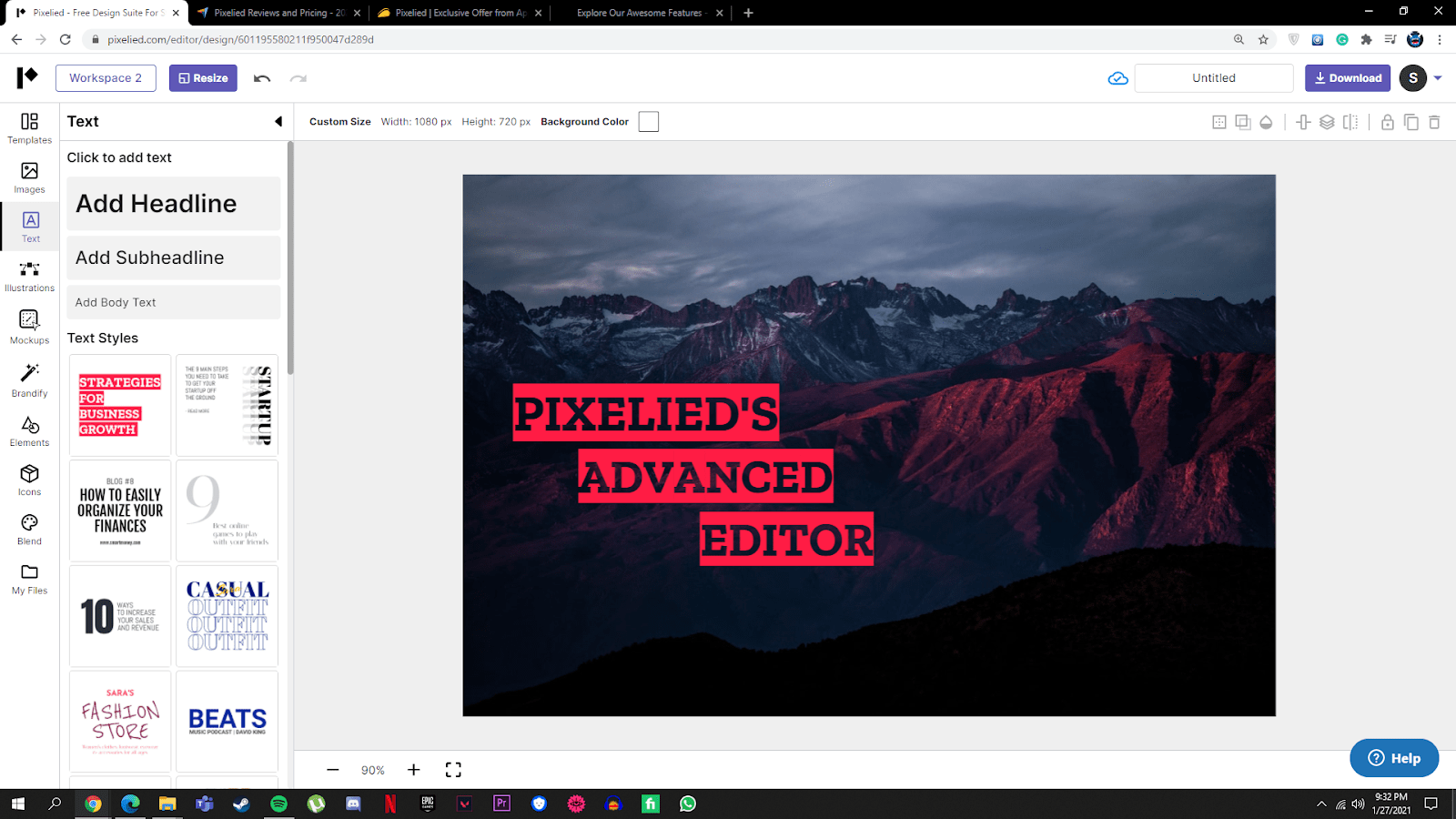
Task: Expand the account menu next to the avatar
Action: (x=1436, y=77)
